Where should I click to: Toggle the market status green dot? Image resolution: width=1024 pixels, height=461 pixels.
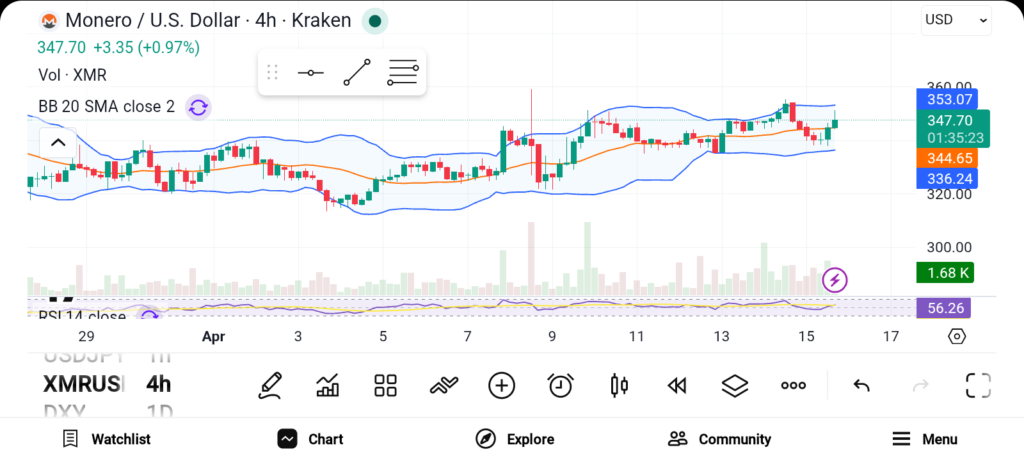pyautogui.click(x=375, y=20)
